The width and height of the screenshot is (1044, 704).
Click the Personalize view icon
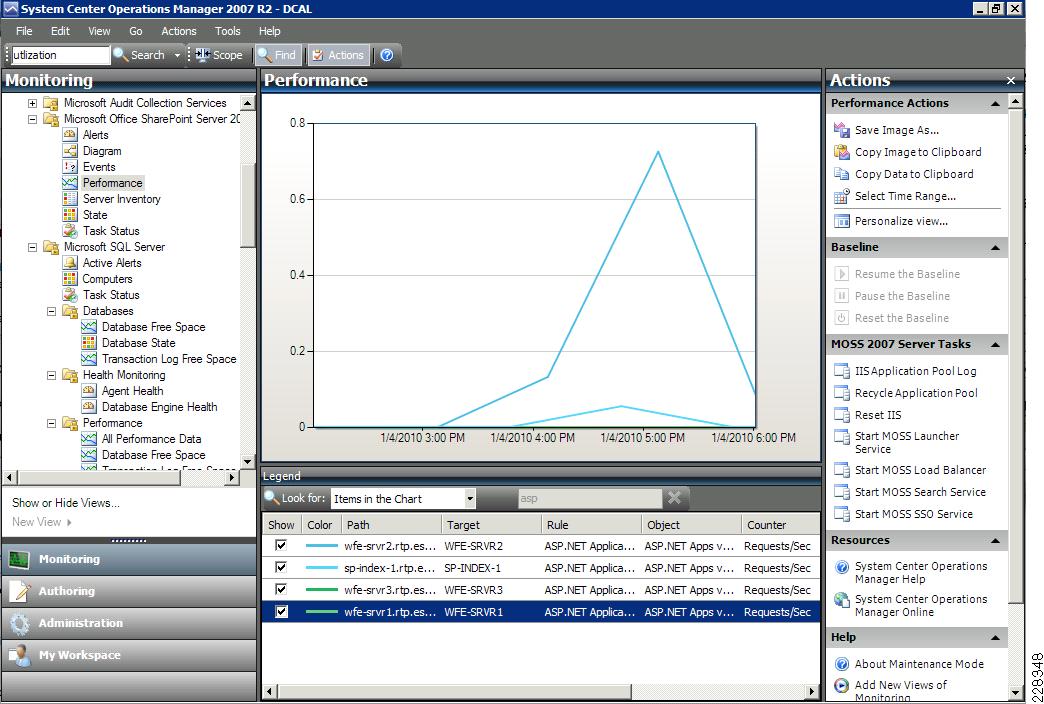coord(842,221)
